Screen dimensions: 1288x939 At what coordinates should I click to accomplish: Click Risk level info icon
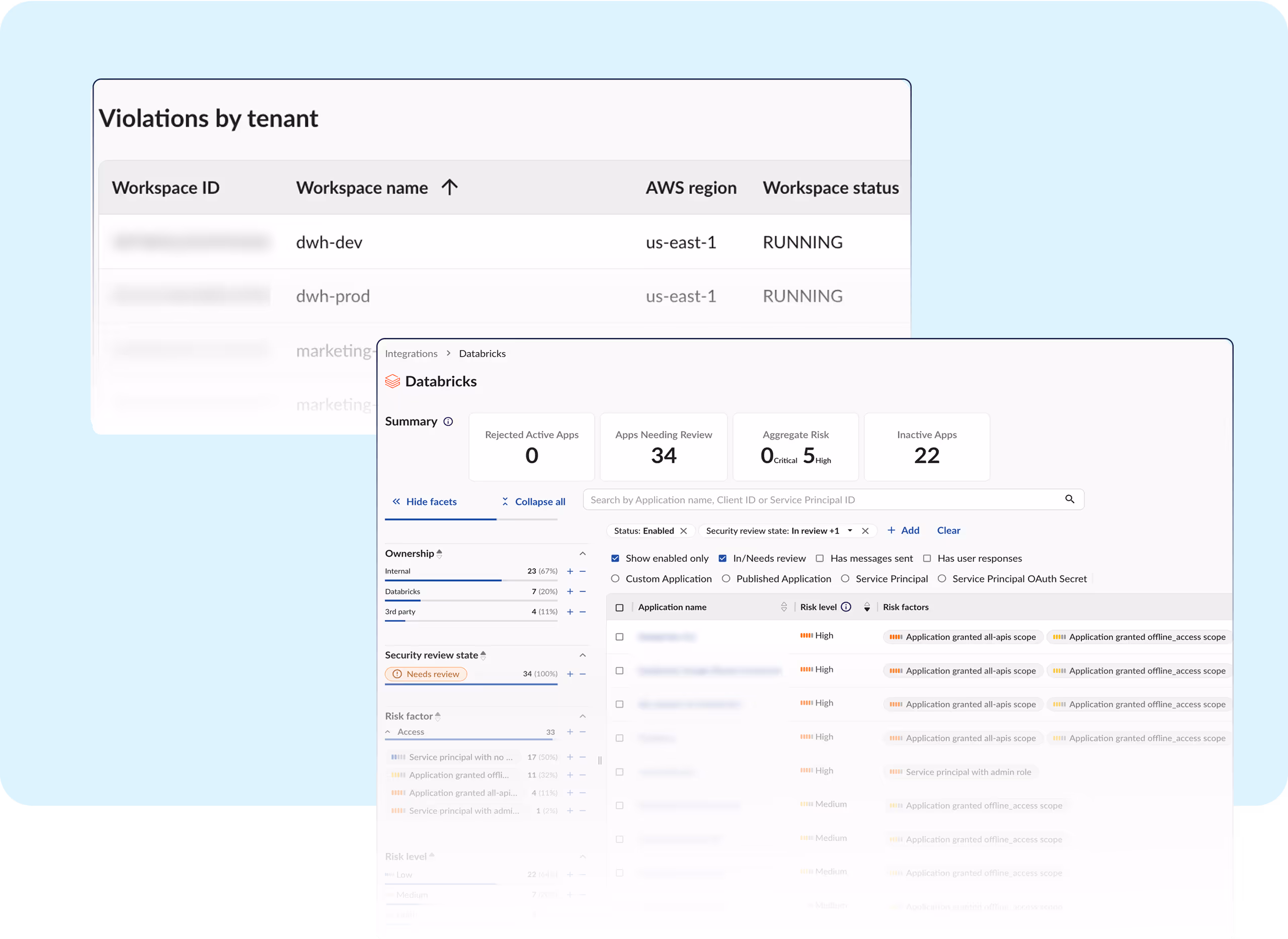click(x=846, y=607)
